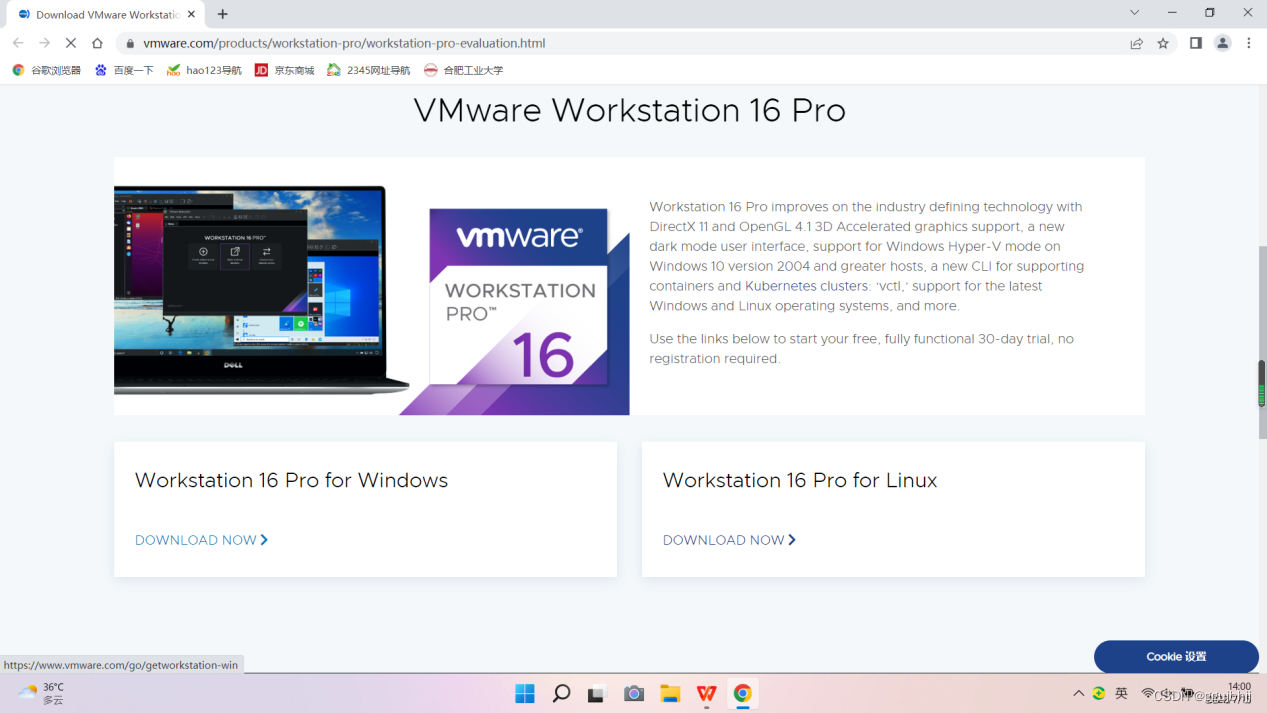This screenshot has height=713, width=1267.
Task: Open the tab search dropdown arrow
Action: 1134,13
